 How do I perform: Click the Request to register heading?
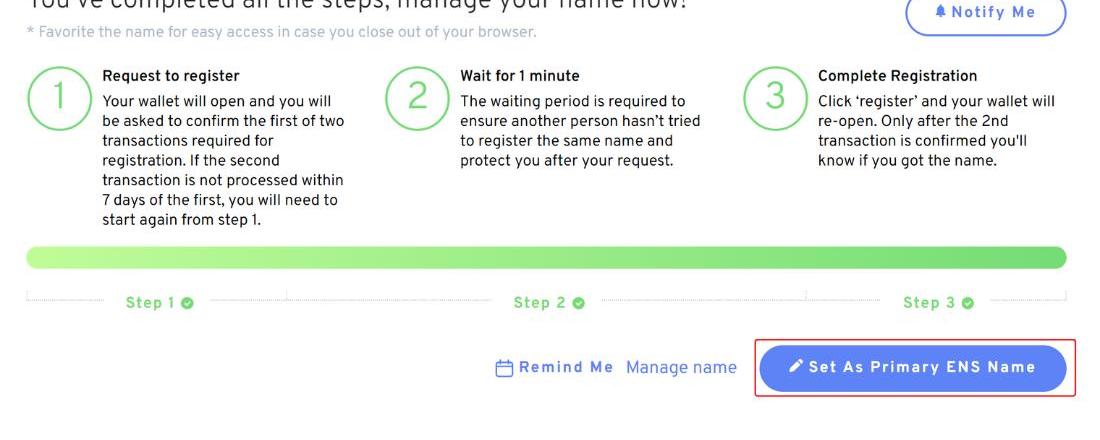tap(171, 76)
